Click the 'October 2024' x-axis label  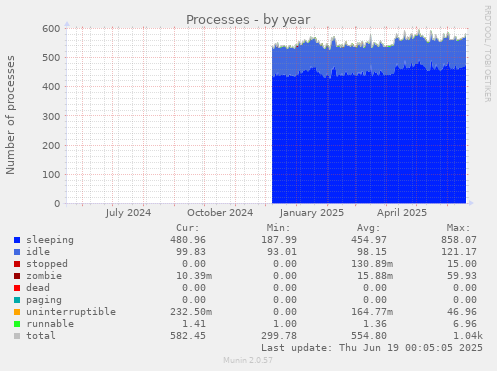click(220, 213)
